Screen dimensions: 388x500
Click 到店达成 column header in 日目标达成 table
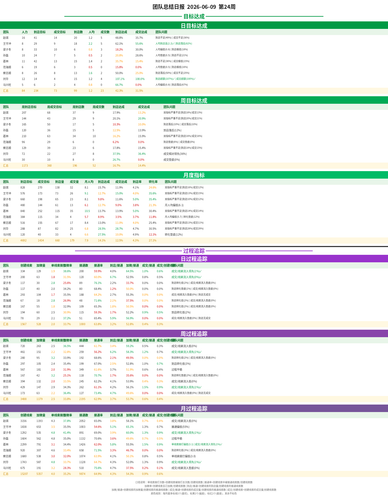point(121,32)
